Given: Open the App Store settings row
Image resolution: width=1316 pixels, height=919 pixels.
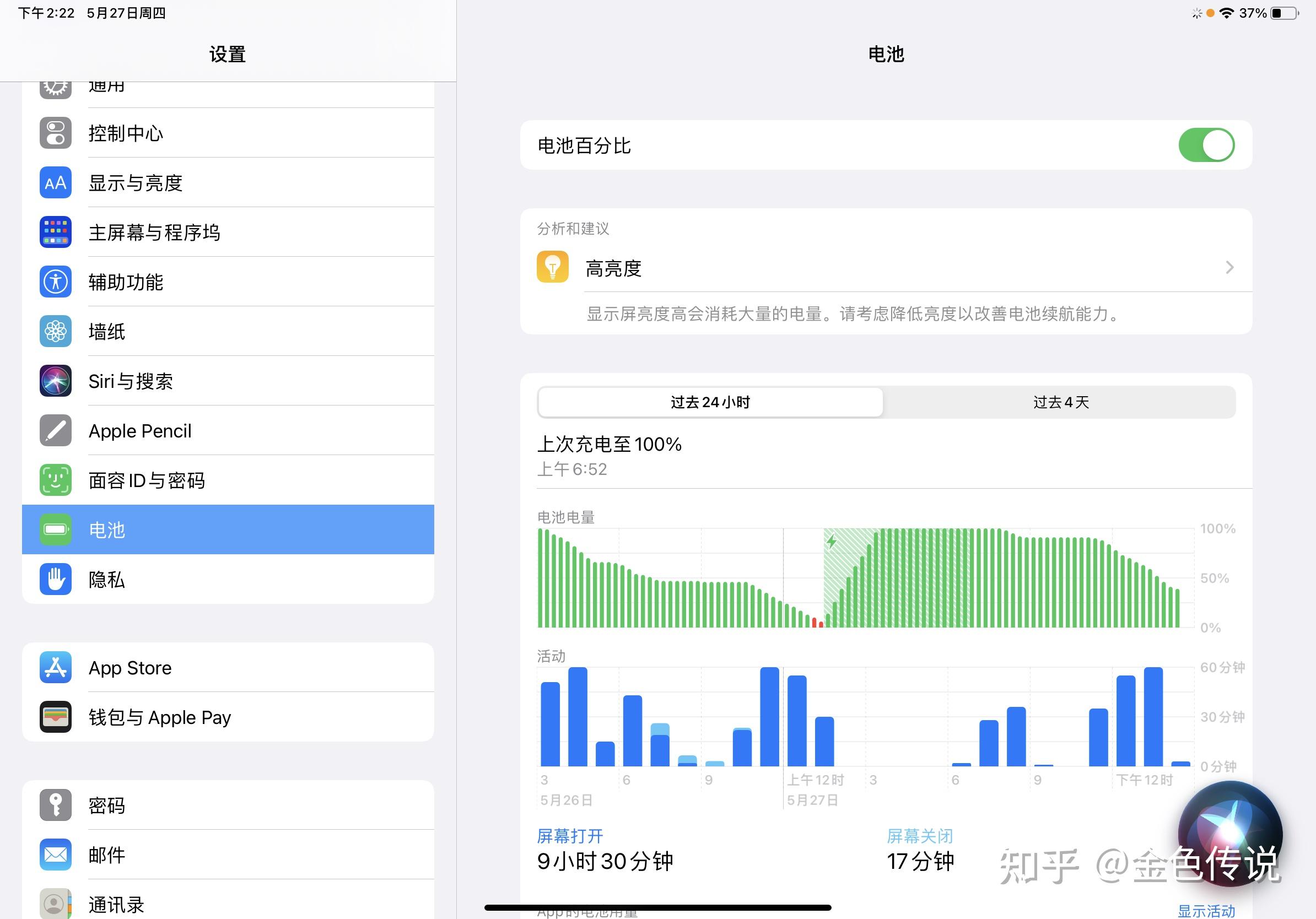Looking at the screenshot, I should [x=228, y=667].
